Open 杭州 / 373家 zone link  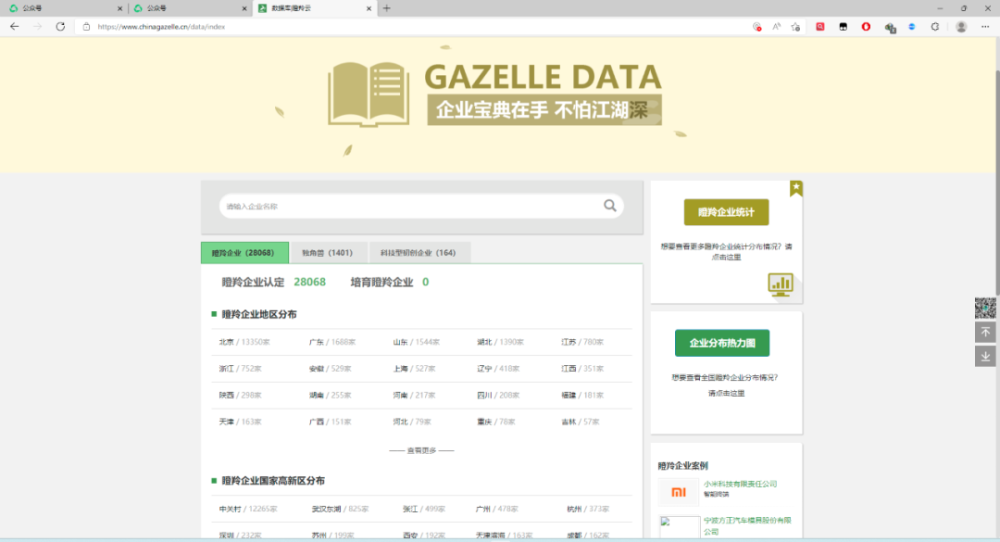point(588,509)
